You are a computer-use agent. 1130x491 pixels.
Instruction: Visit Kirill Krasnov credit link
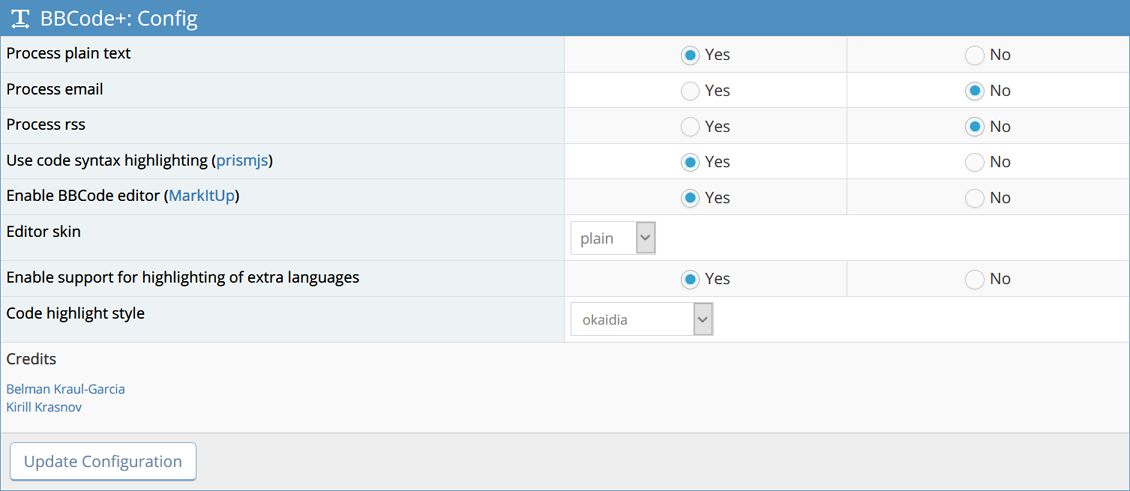coord(44,407)
